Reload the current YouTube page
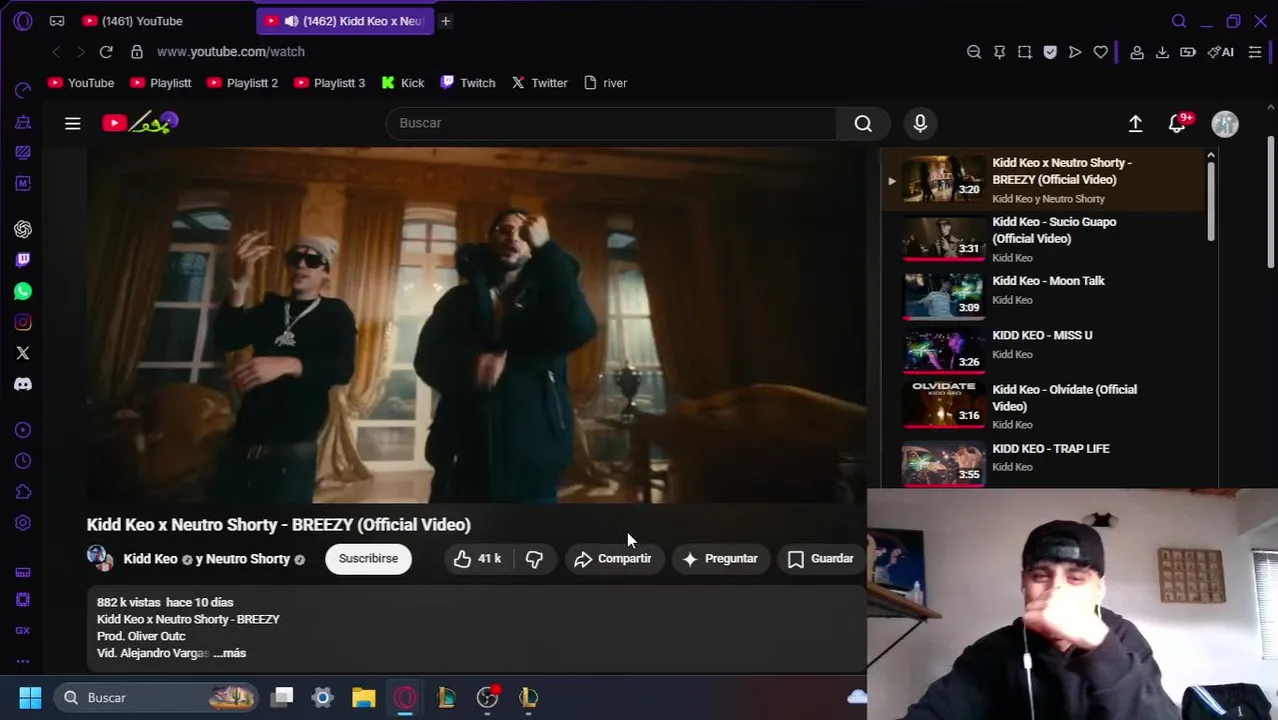This screenshot has width=1278, height=720. 106,52
